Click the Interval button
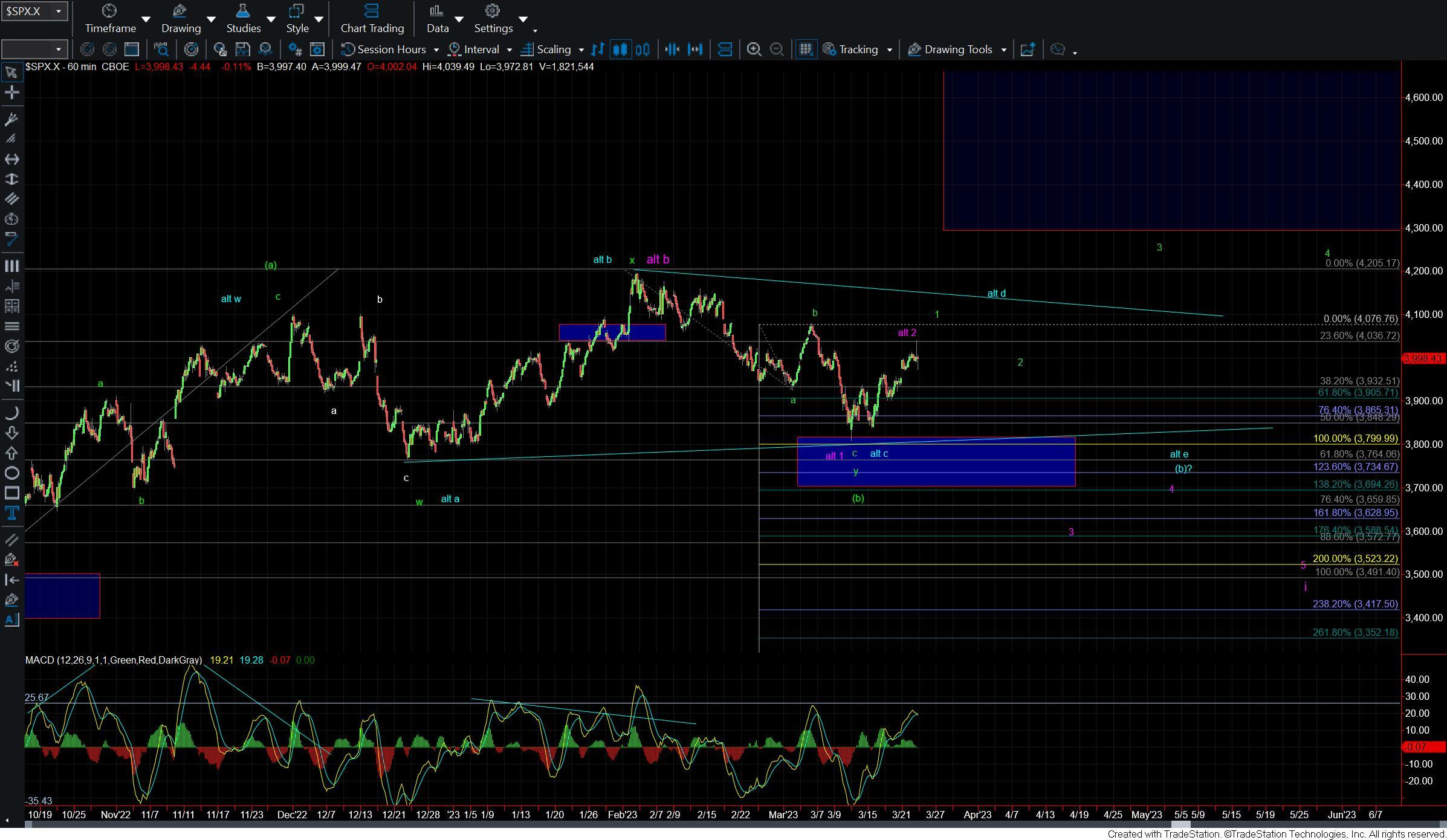 tap(474, 50)
